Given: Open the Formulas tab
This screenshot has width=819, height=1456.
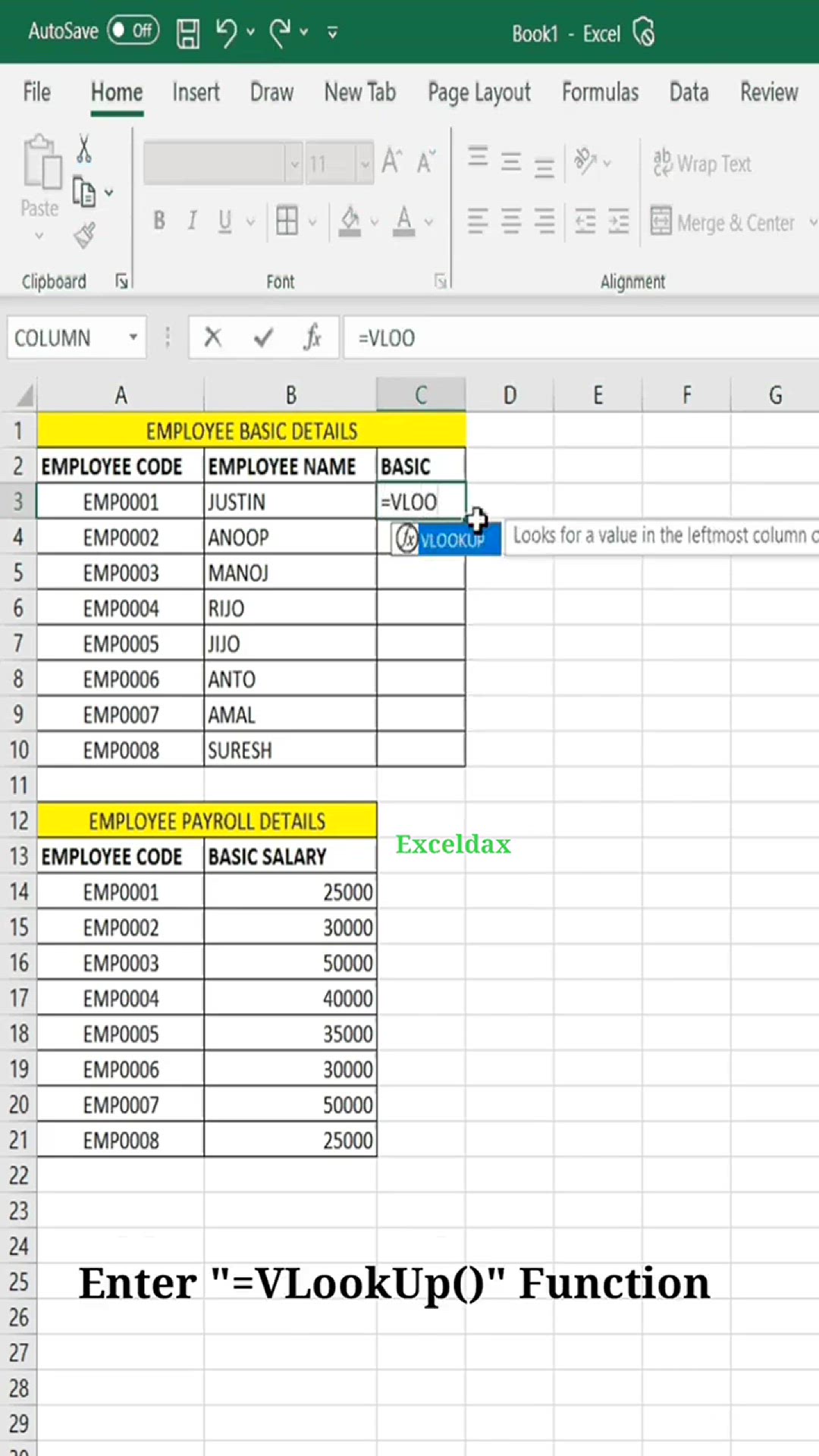Looking at the screenshot, I should point(601,92).
